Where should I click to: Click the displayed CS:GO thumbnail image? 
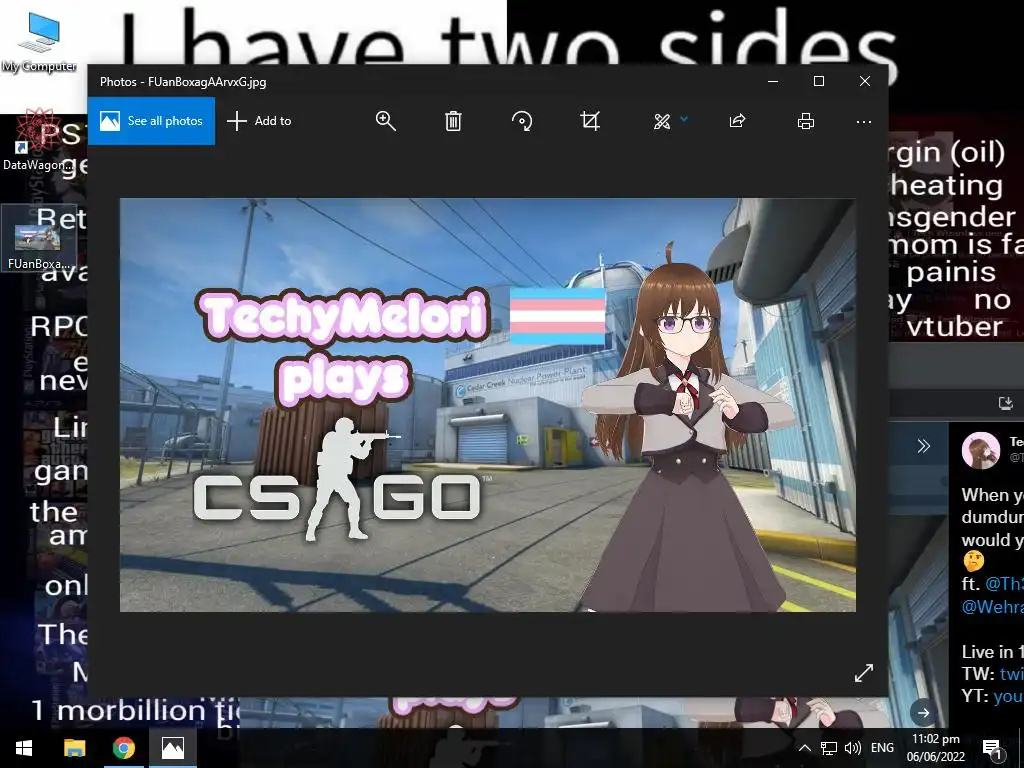pos(488,405)
